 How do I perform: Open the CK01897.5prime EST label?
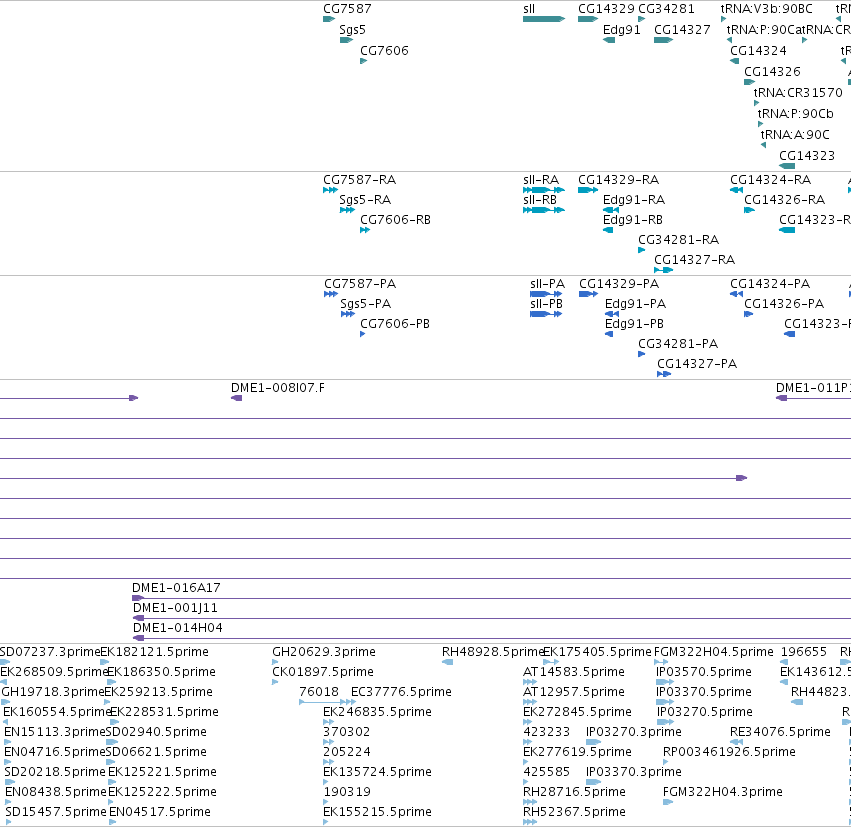(323, 672)
